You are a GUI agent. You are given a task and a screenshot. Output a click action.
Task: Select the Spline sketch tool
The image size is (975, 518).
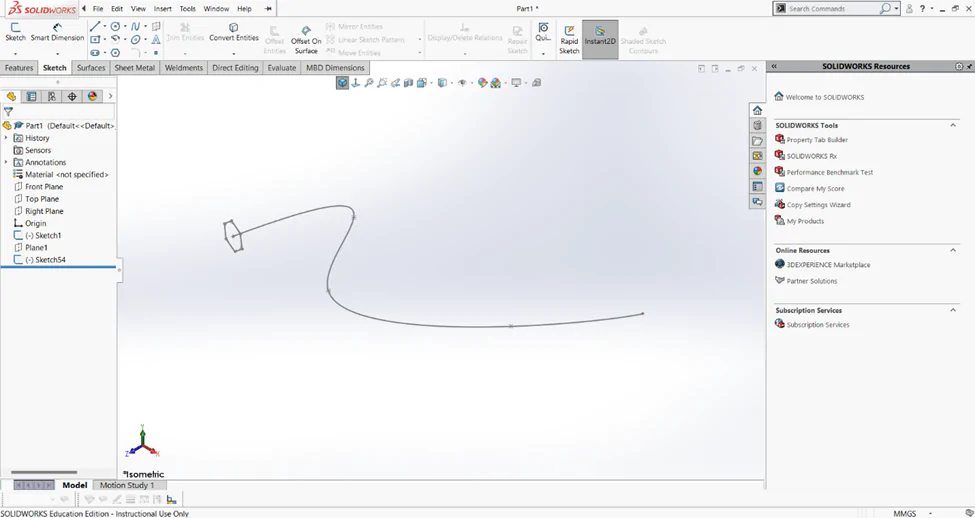136,26
